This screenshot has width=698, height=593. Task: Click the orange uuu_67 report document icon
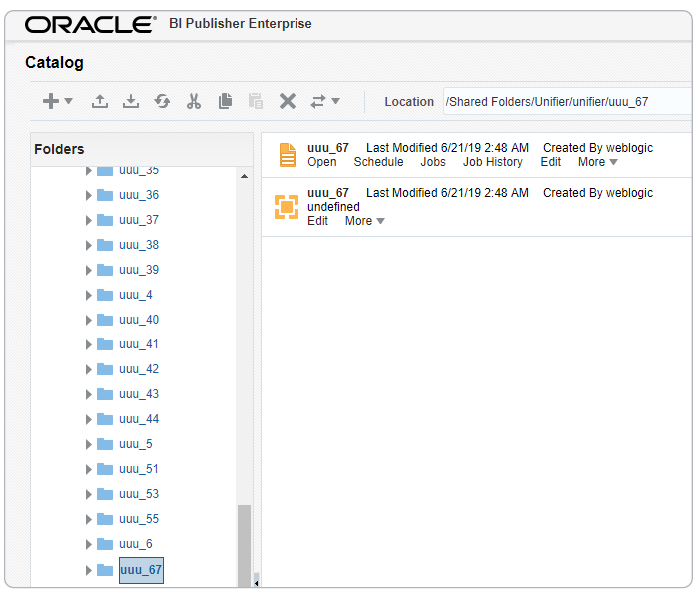(288, 154)
